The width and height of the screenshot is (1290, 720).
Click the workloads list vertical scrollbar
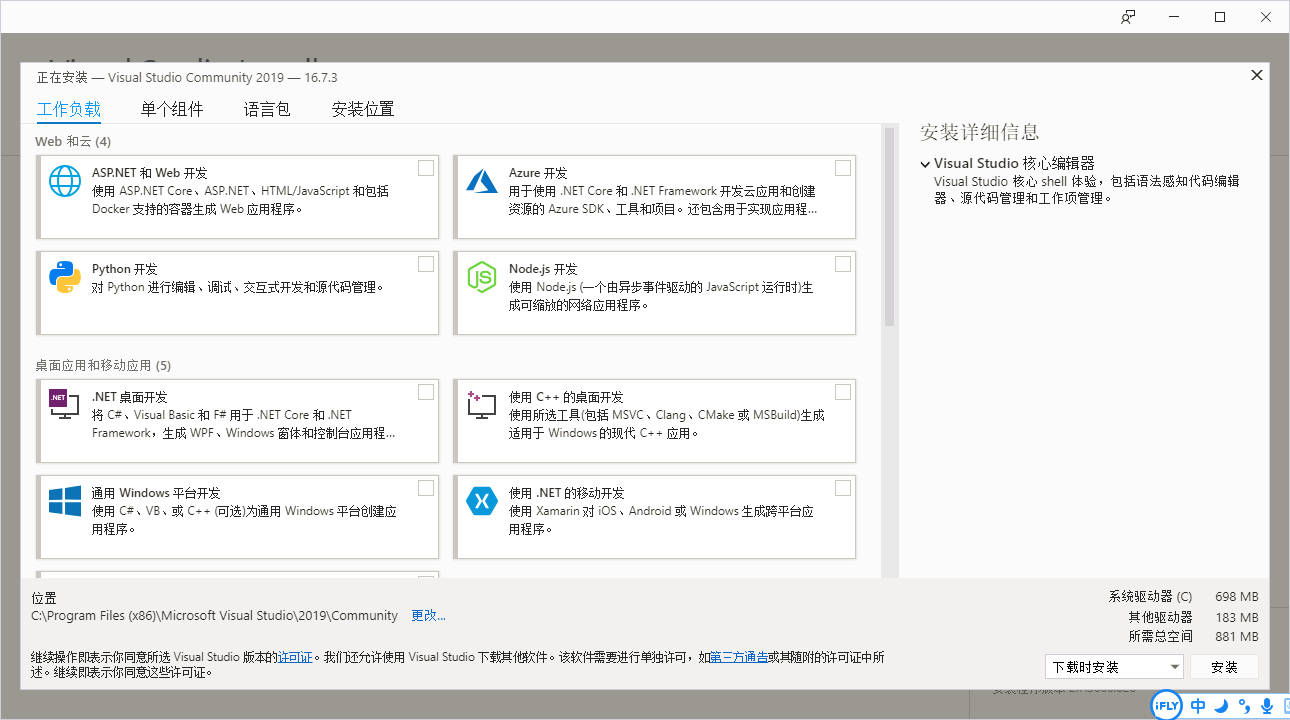pyautogui.click(x=889, y=227)
